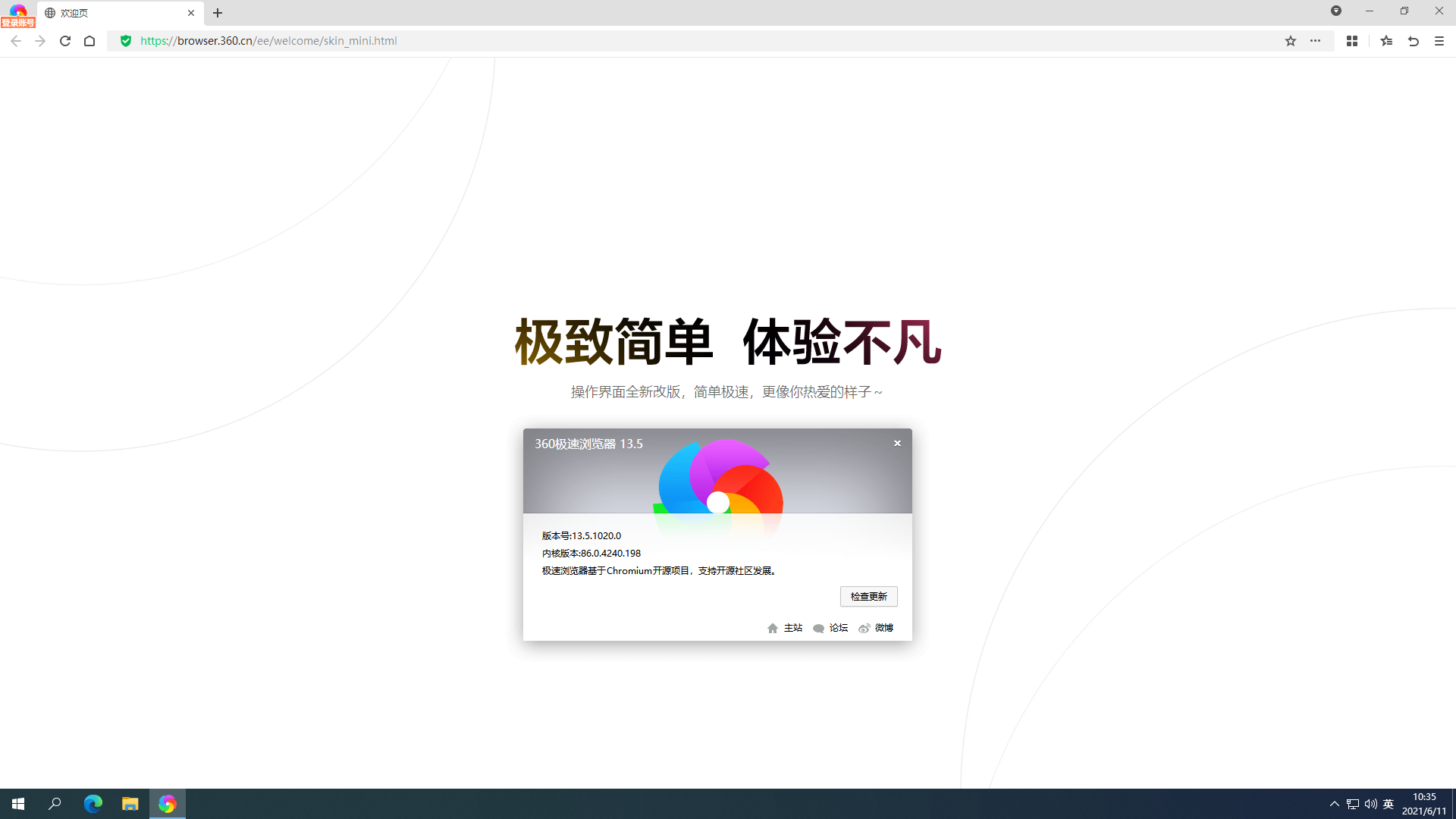Restore recently closed page with undo arrow icon
Screen dimensions: 1456x819
(1413, 41)
